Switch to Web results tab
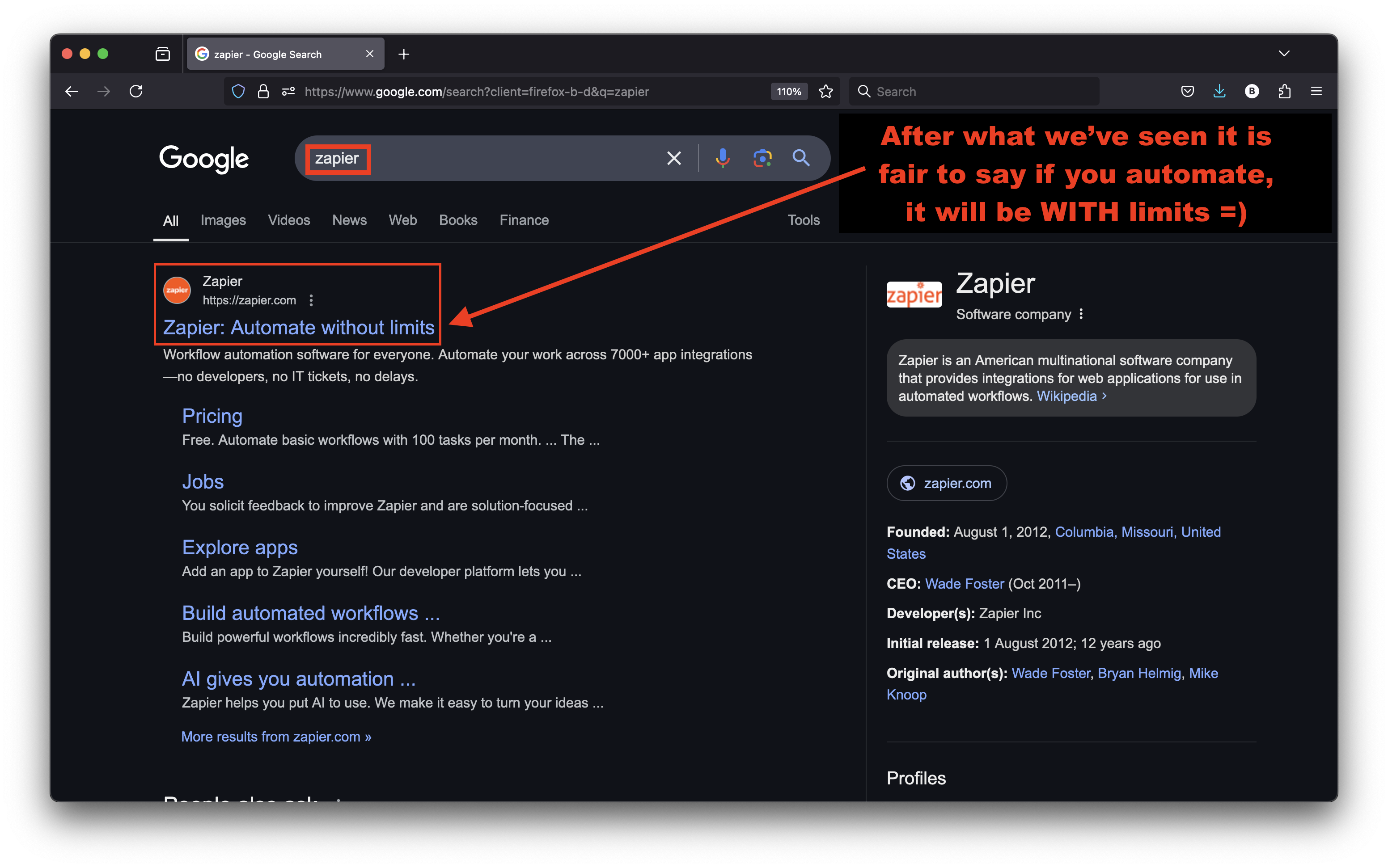Viewport: 1388px width, 868px height. [x=402, y=220]
